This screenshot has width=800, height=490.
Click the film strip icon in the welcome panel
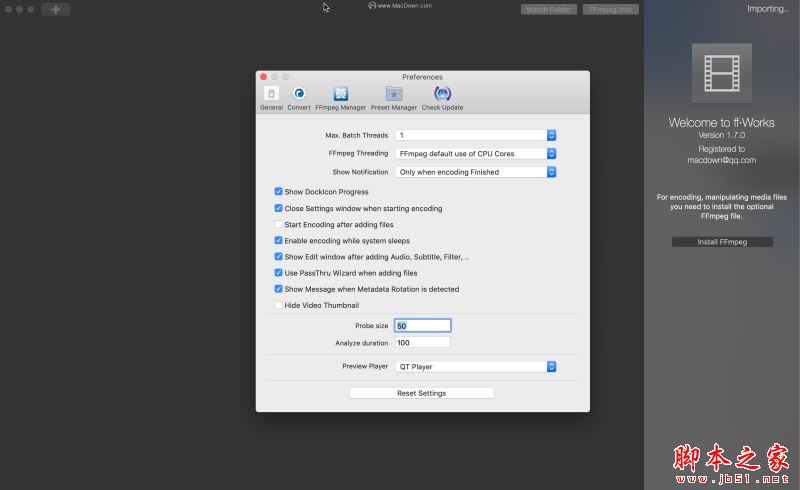(x=721, y=73)
